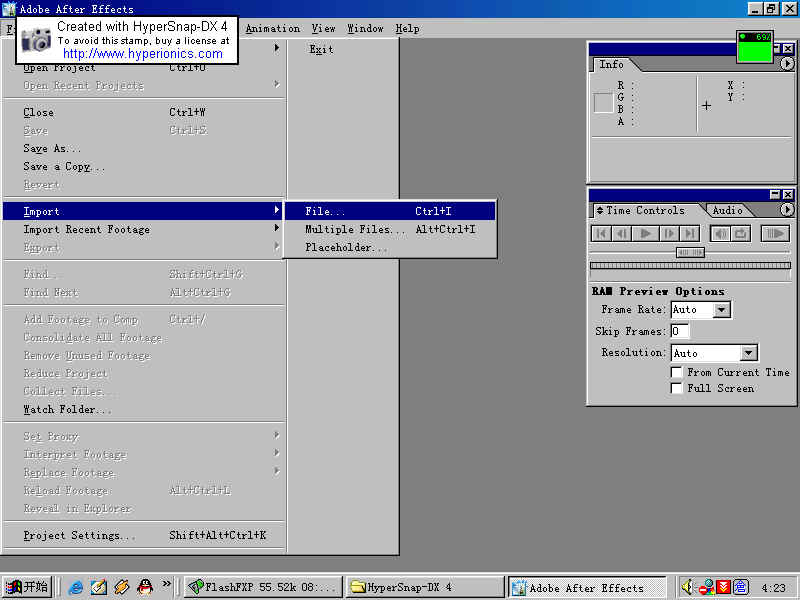This screenshot has height=600, width=800.
Task: Close the Time Controls palette
Action: click(788, 194)
